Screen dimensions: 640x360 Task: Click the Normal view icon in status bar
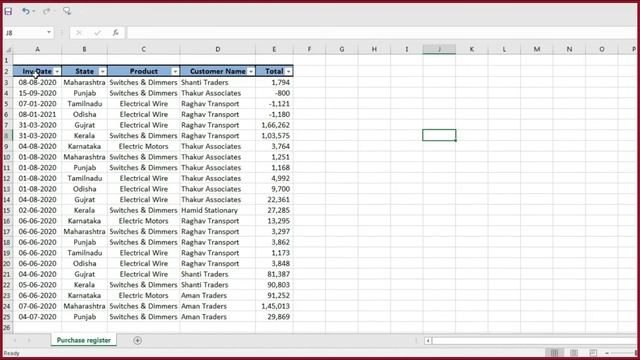click(554, 353)
